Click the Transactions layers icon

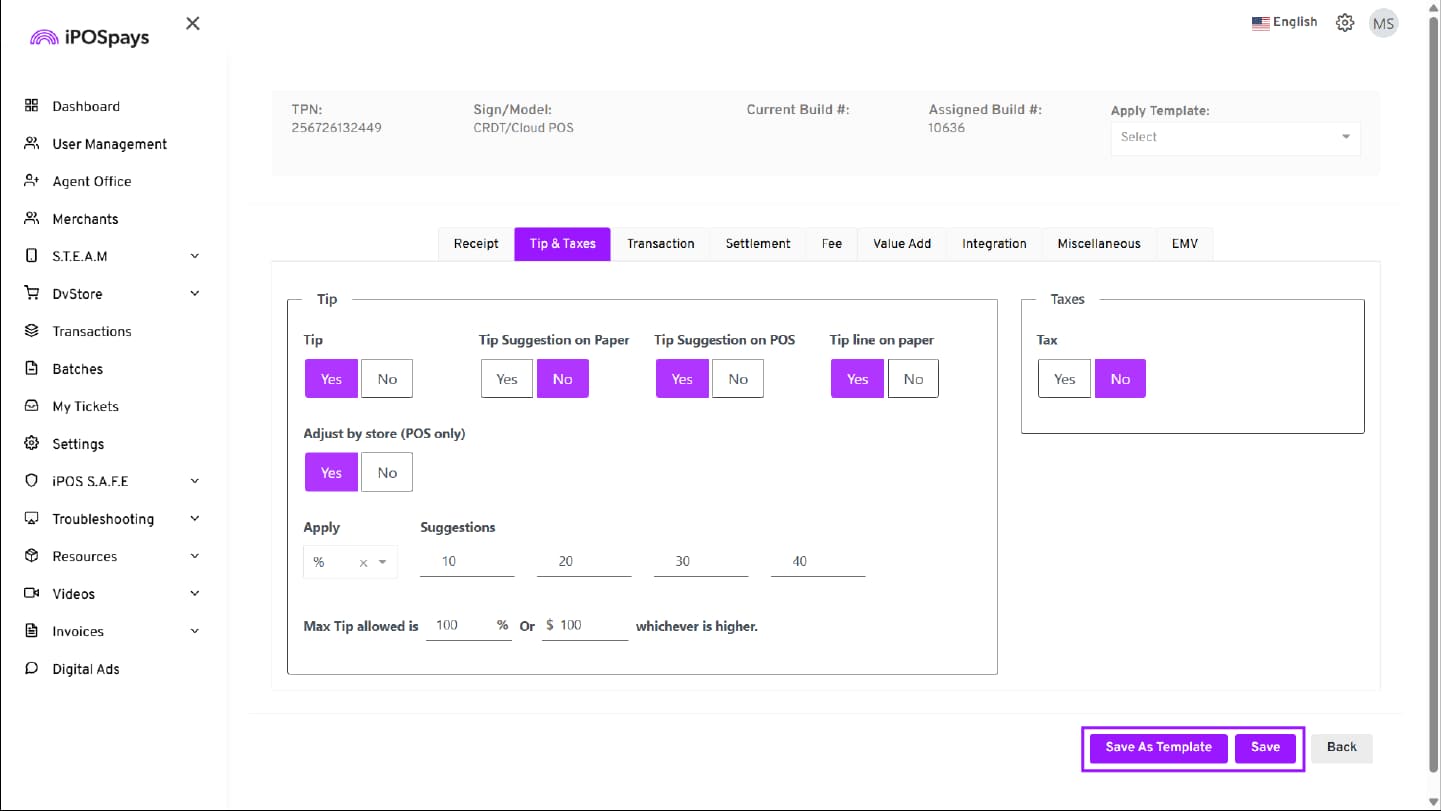[31, 331]
